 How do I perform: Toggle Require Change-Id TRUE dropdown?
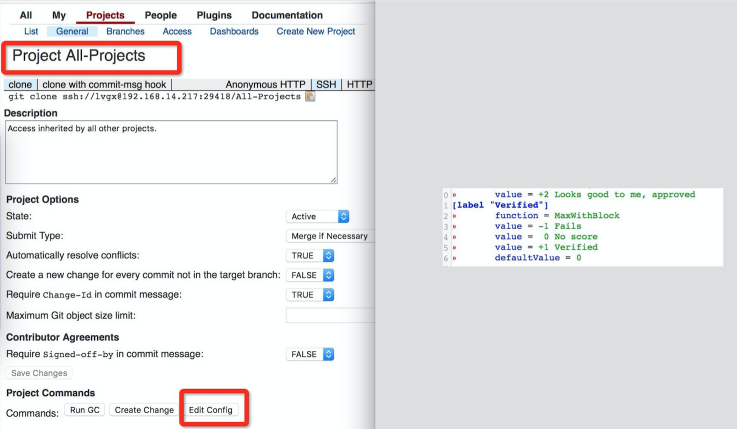coord(310,295)
